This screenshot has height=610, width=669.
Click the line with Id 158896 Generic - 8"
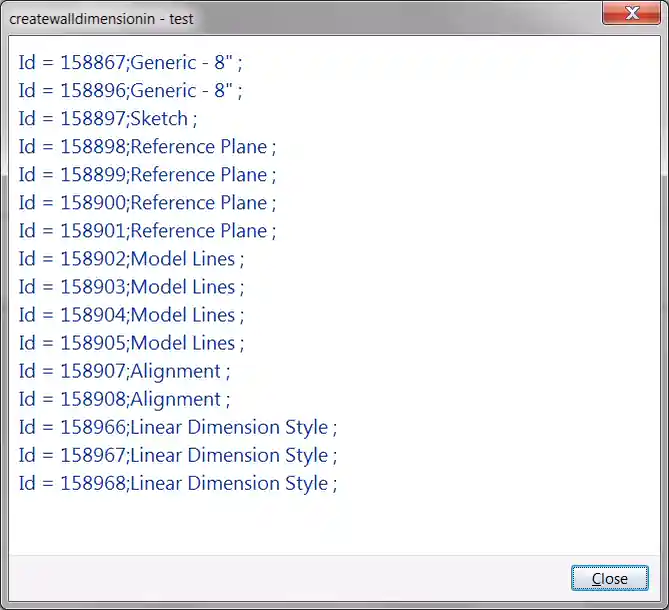[x=130, y=90]
